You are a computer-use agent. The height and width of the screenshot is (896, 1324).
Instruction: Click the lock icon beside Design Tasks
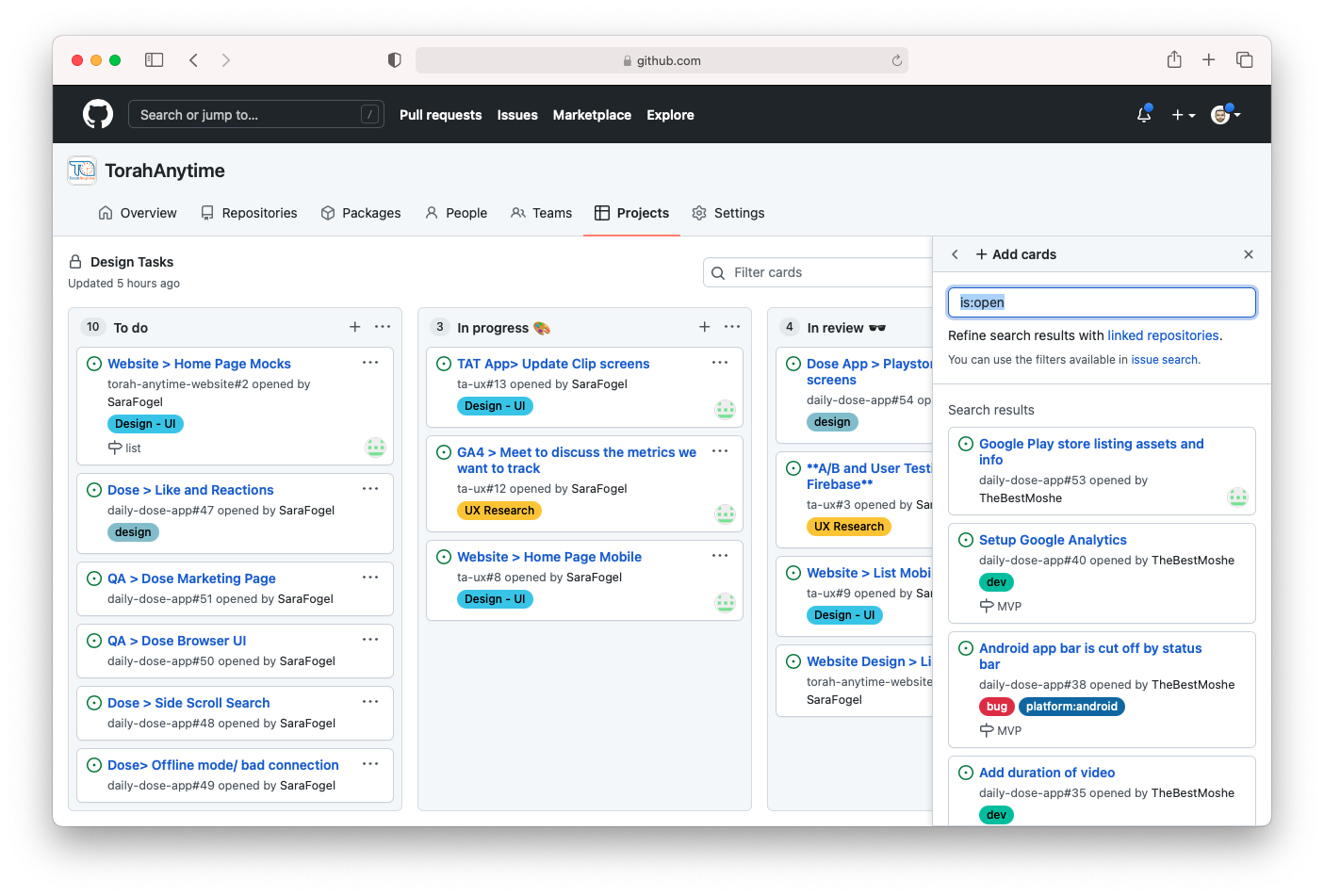(75, 262)
